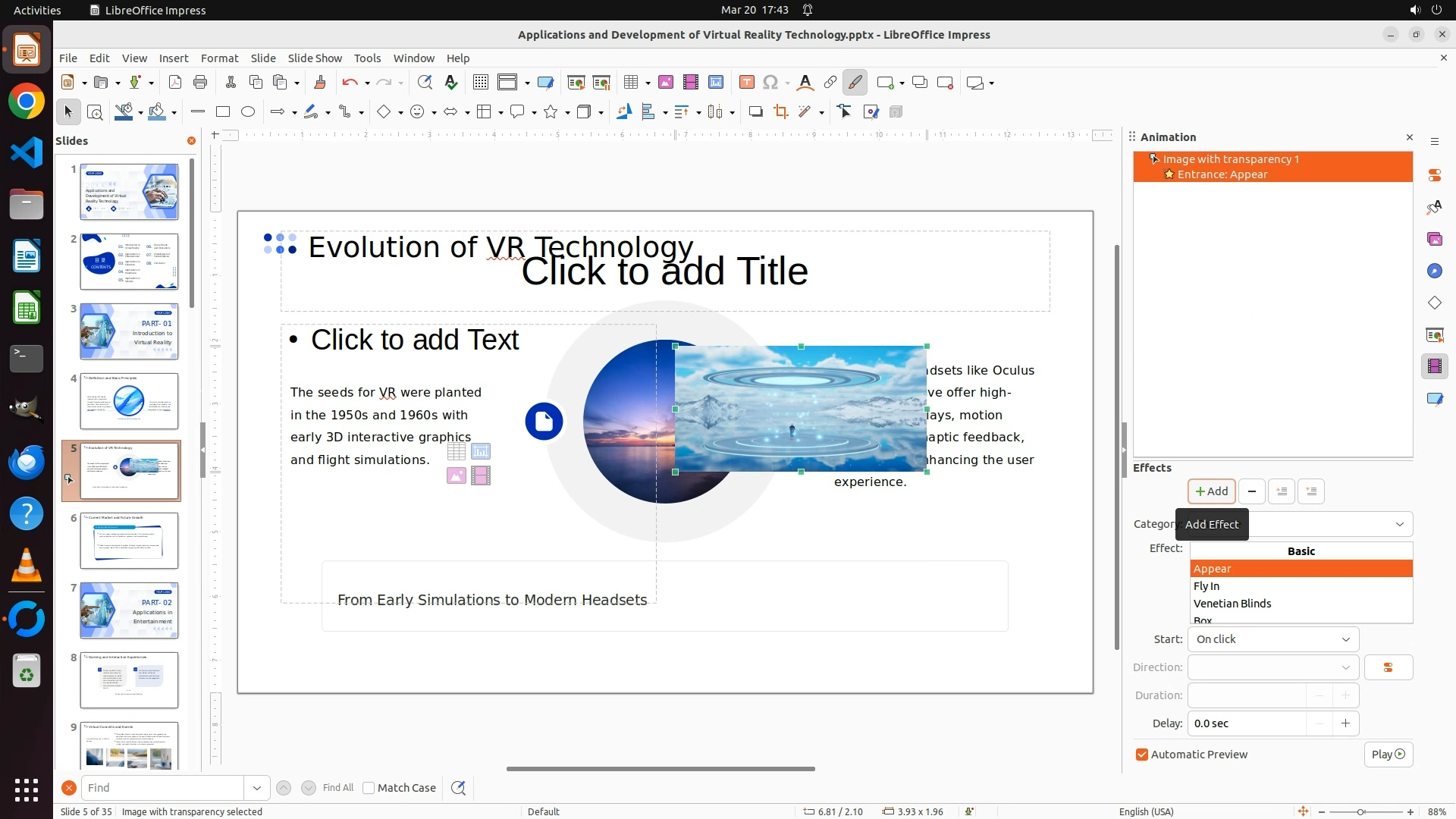The image size is (1456, 819).
Task: Select the Crop Image tool
Action: click(780, 112)
